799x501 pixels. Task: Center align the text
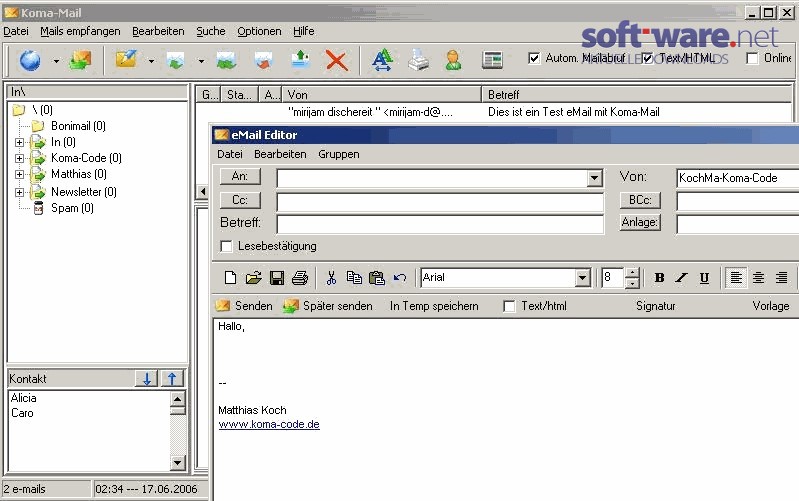point(759,278)
